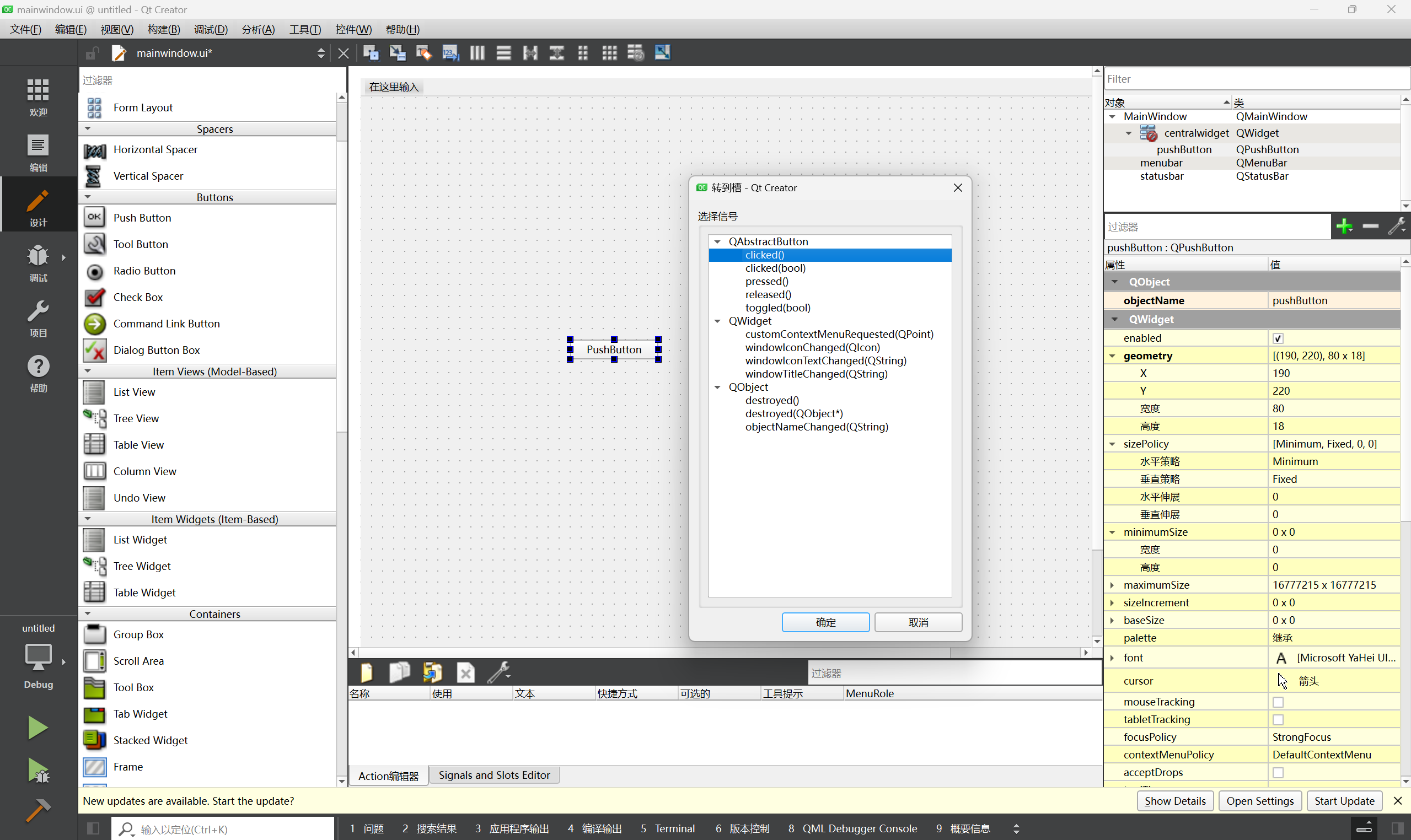
Task: Click the Edit Widgets mode icon
Action: [371, 53]
